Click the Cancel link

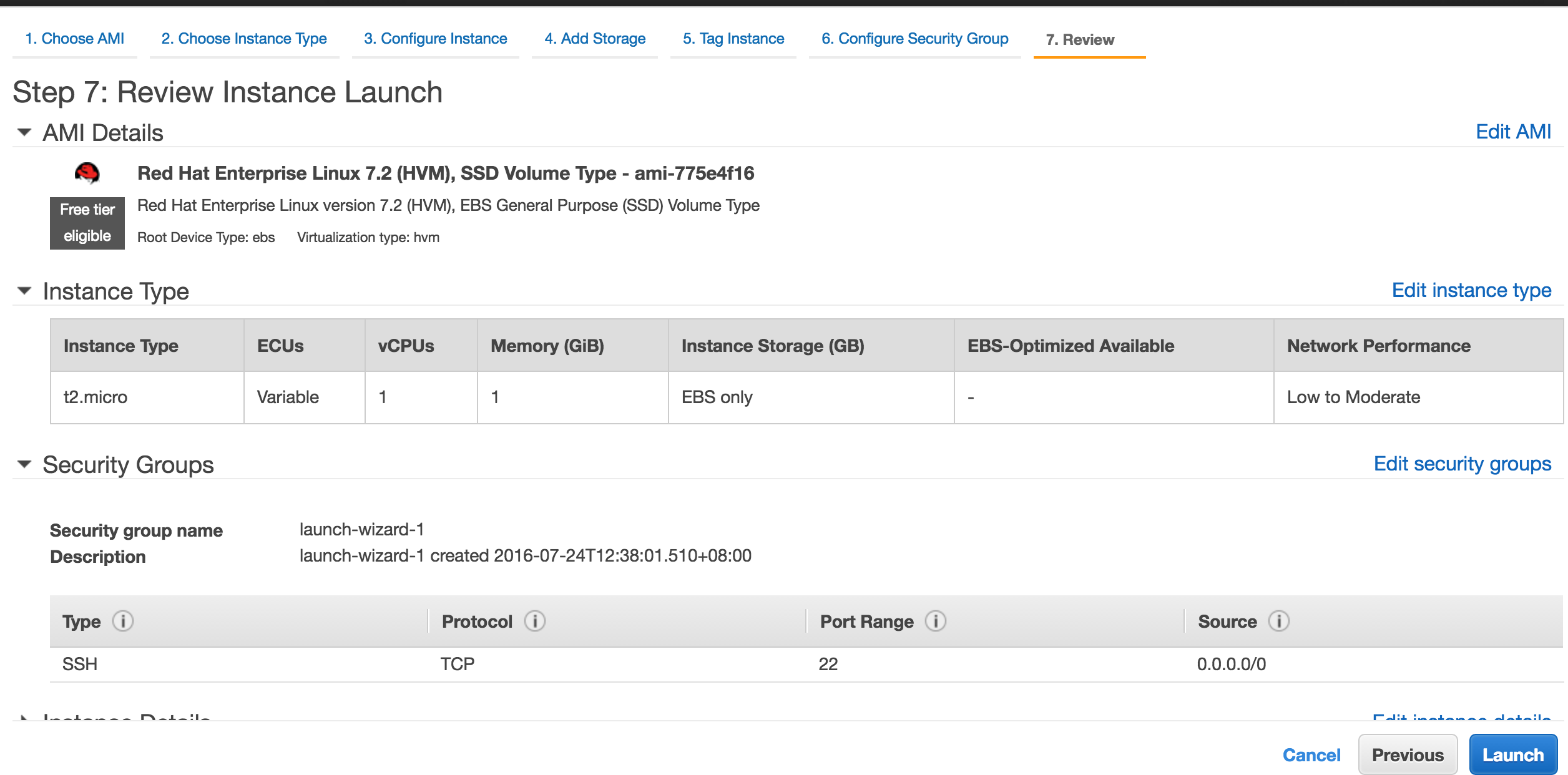(1311, 755)
